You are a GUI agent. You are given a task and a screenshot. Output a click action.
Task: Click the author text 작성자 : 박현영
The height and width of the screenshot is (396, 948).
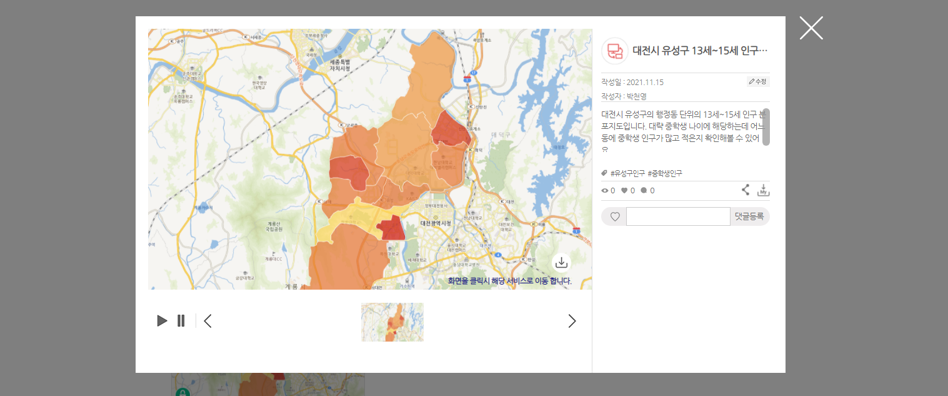click(x=624, y=96)
